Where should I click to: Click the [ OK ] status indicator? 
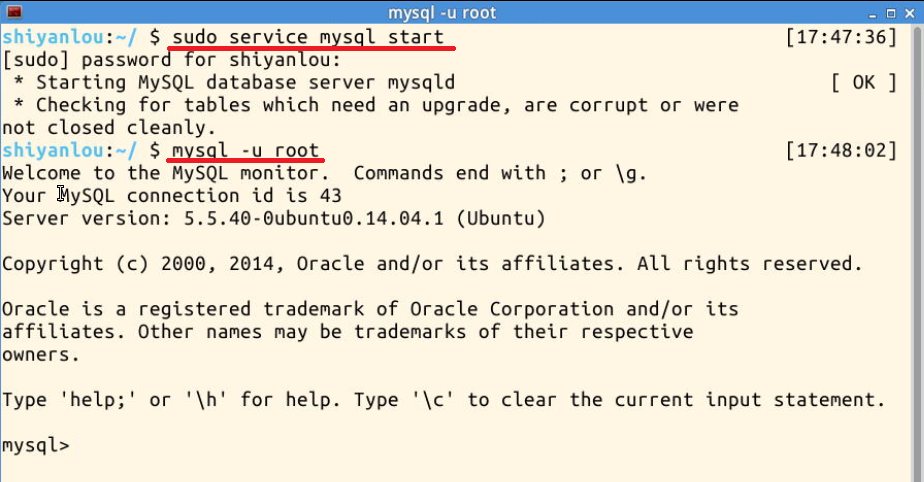(864, 82)
